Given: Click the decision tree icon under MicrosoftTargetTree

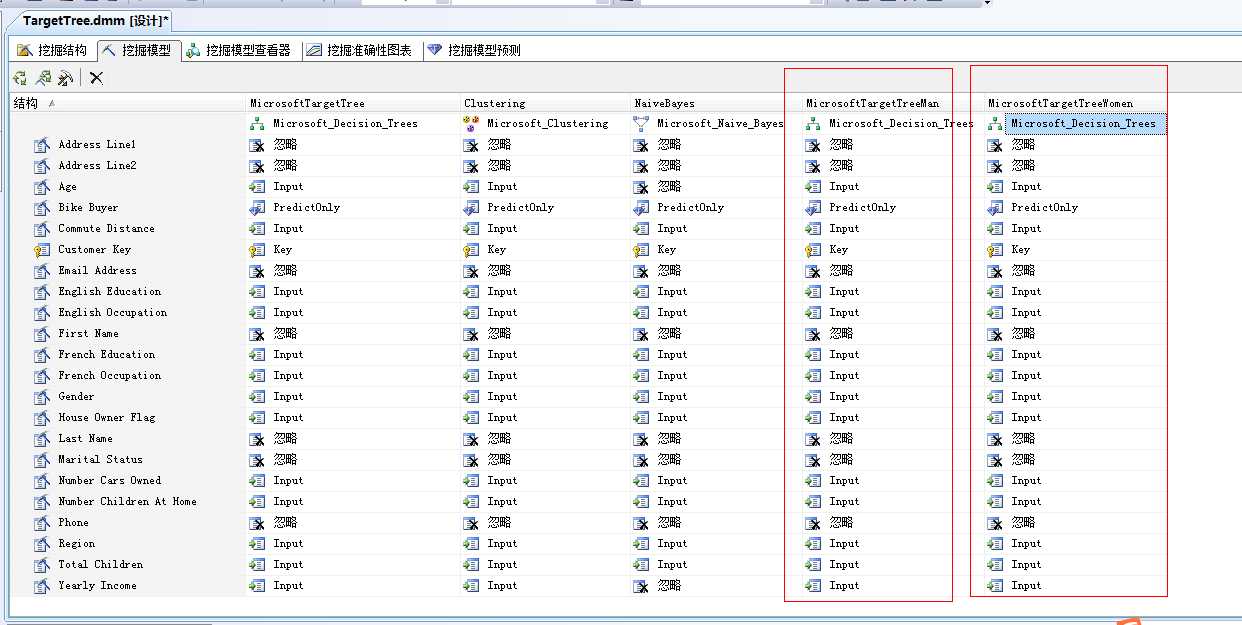Looking at the screenshot, I should click(x=257, y=124).
